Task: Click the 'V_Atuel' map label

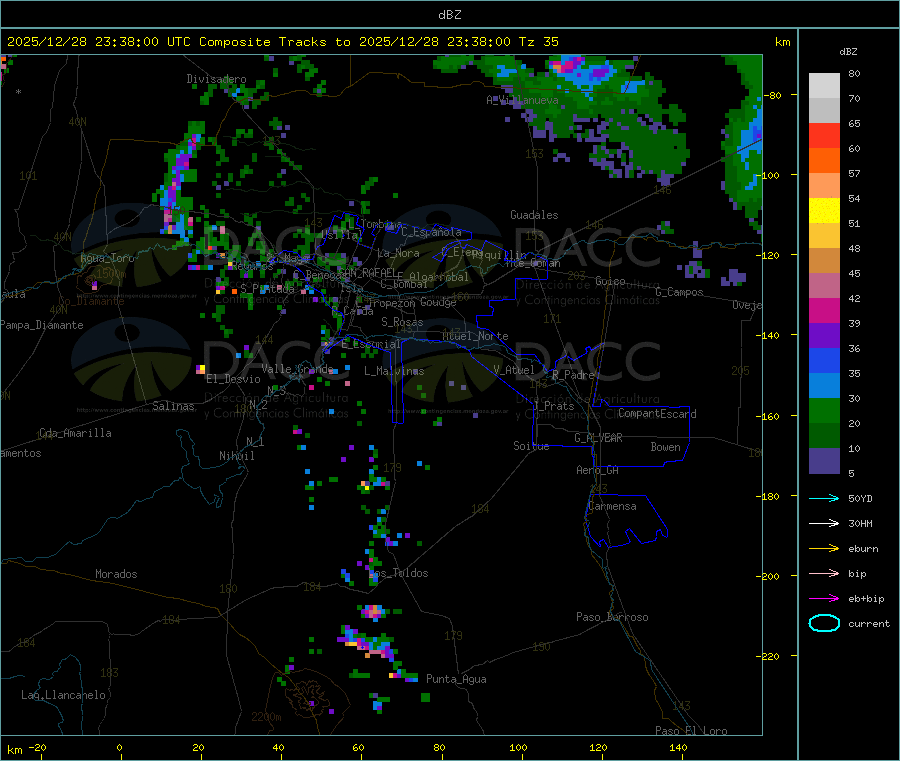Action: click(514, 370)
